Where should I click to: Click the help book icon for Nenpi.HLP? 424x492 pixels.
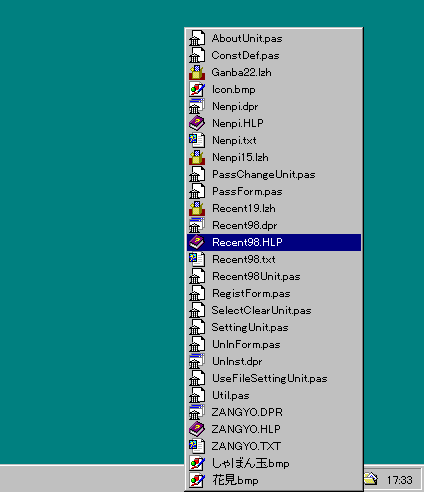197,123
